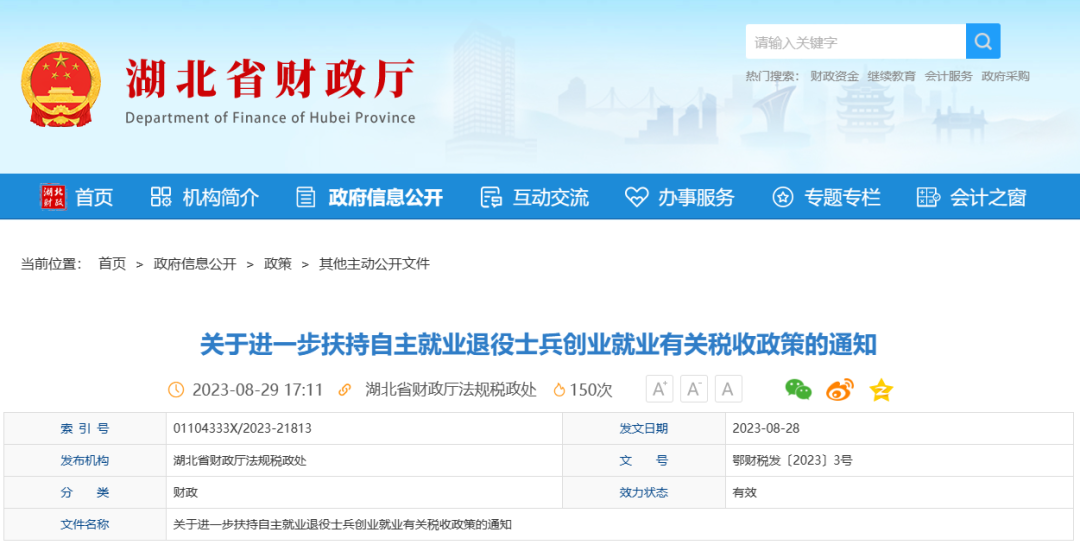Image resolution: width=1080 pixels, height=545 pixels.
Task: Increase font size with A+ button
Action: coord(659,389)
